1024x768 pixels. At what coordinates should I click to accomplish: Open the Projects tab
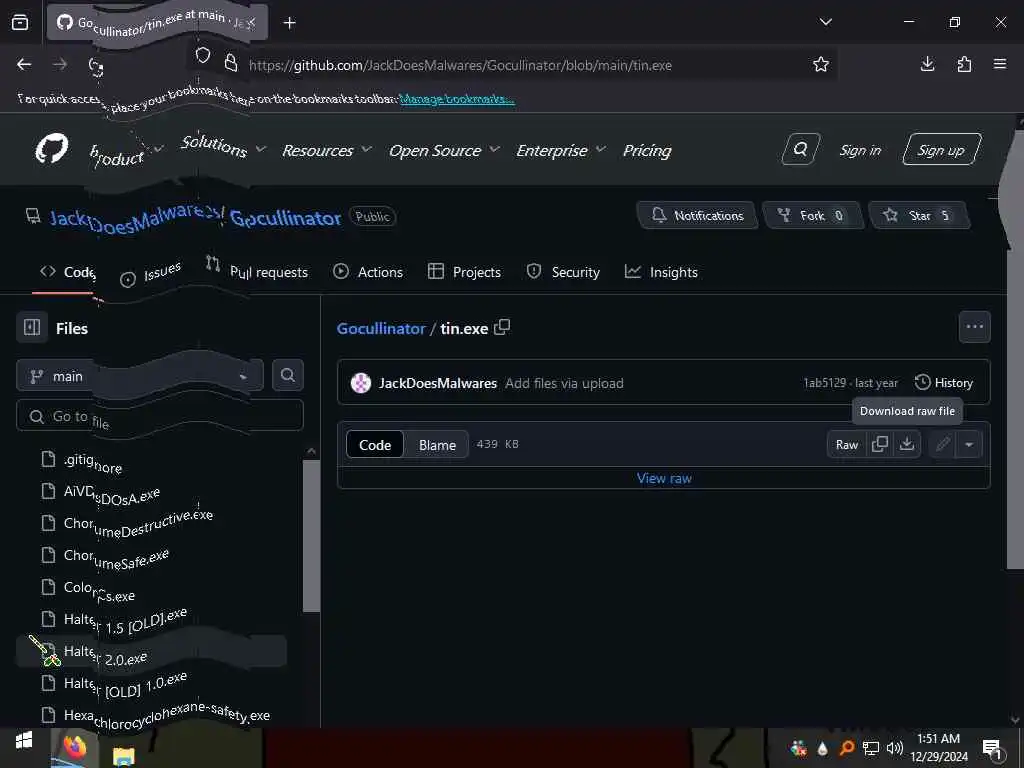click(x=464, y=272)
